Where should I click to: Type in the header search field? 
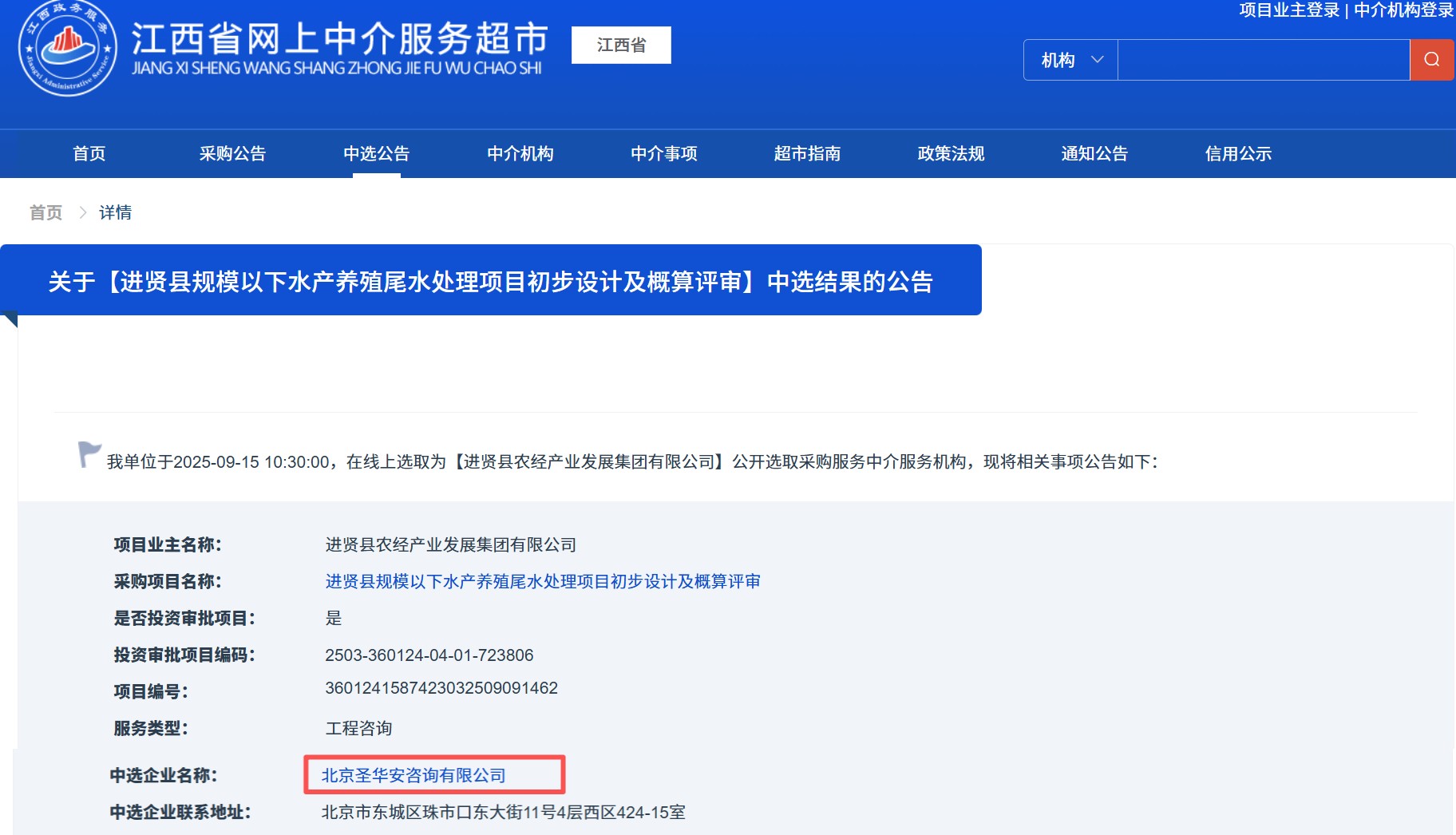1263,60
